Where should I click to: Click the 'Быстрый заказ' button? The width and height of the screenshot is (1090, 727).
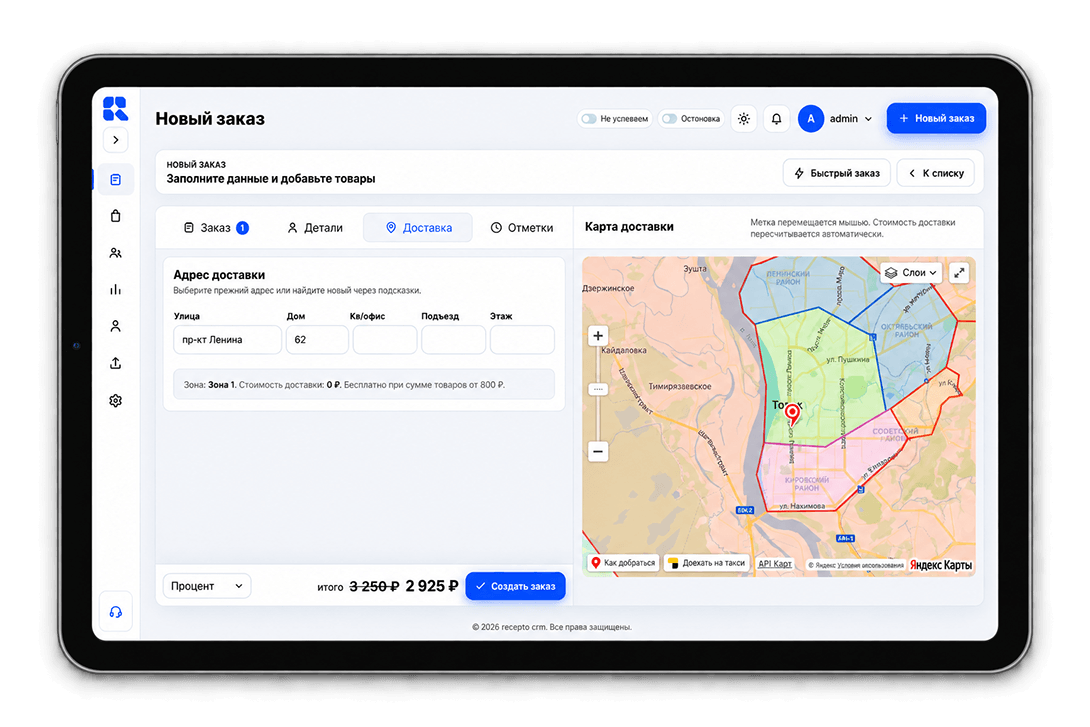pyautogui.click(x=837, y=173)
